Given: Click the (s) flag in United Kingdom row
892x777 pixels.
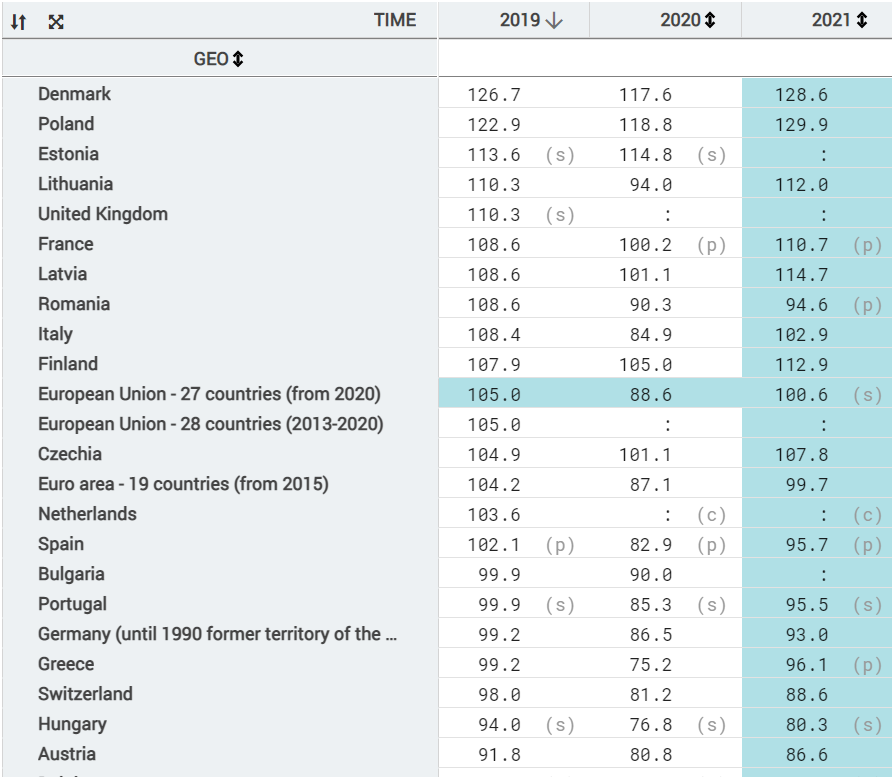Looking at the screenshot, I should pyautogui.click(x=560, y=215).
